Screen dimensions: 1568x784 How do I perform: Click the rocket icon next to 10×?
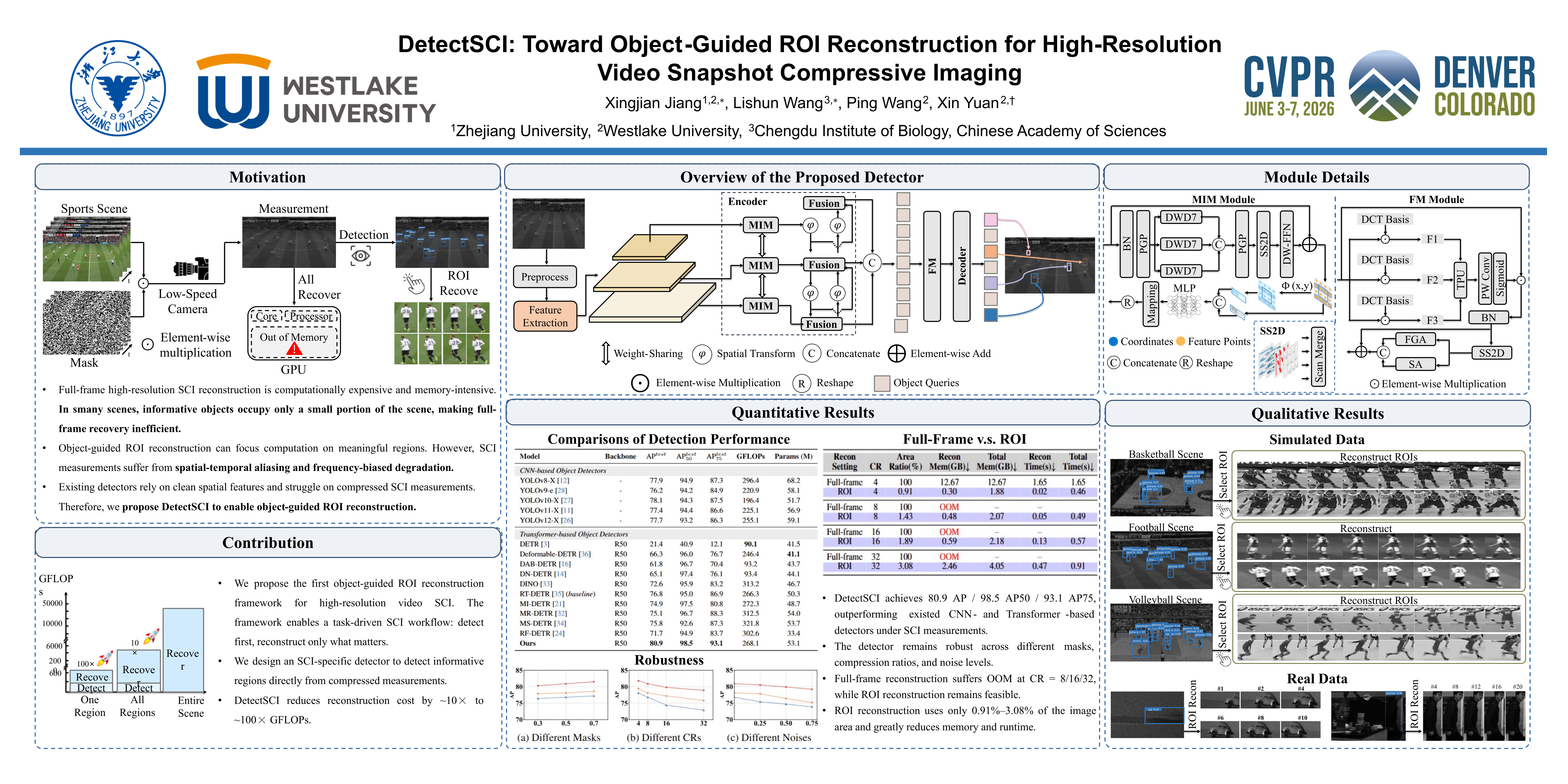coord(151,637)
